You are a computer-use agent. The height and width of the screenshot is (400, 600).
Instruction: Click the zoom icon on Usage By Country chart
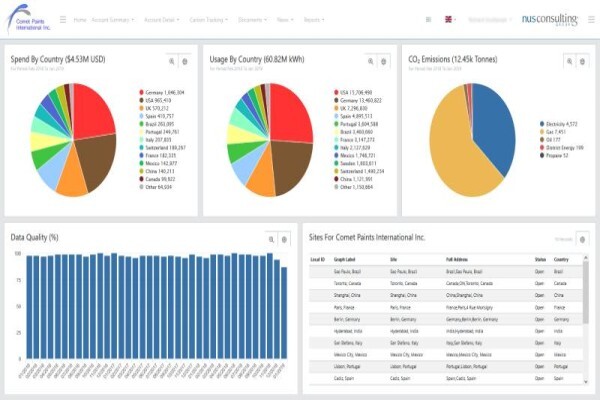(370, 61)
